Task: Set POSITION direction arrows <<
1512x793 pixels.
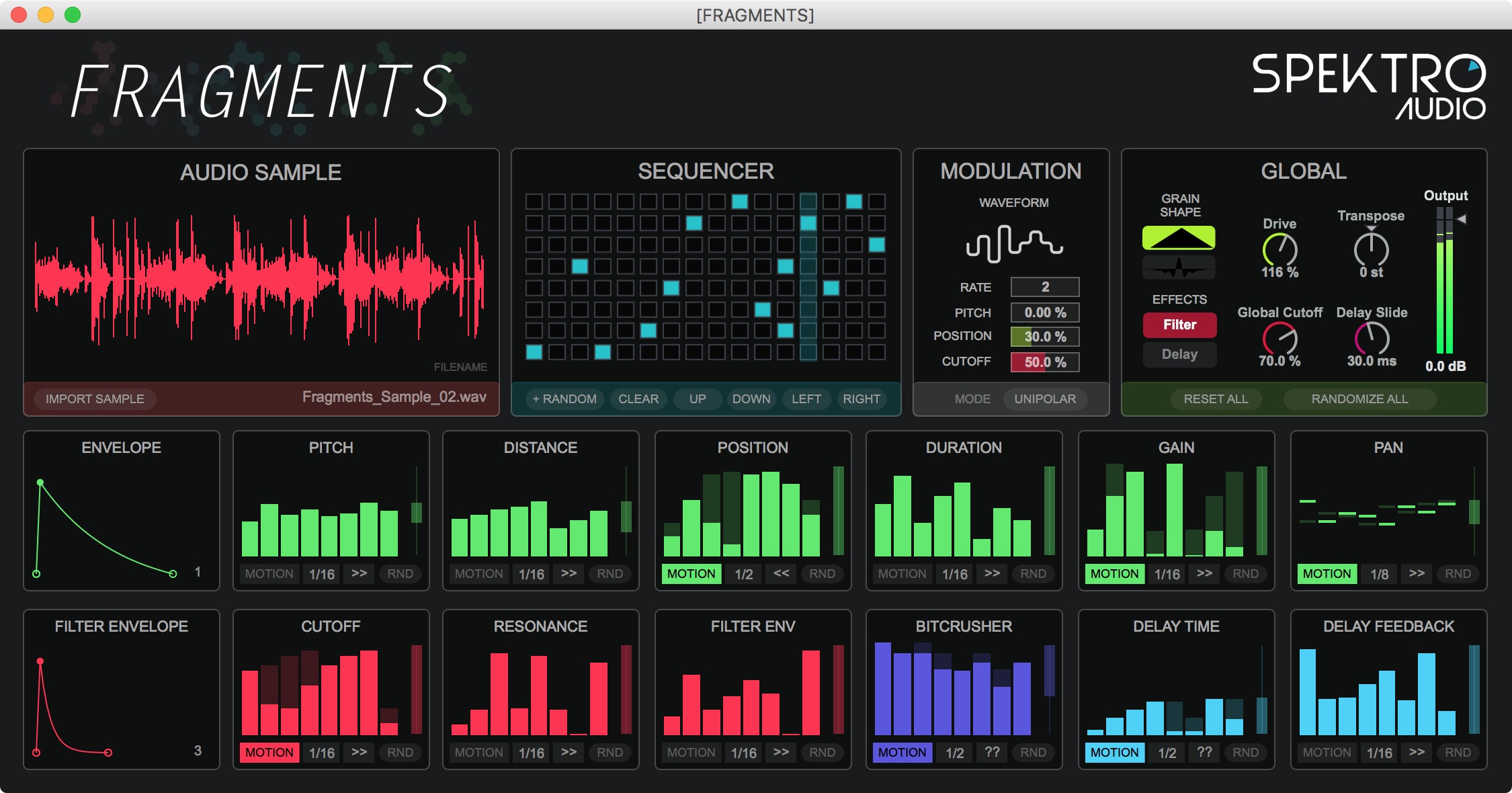Action: [x=781, y=573]
